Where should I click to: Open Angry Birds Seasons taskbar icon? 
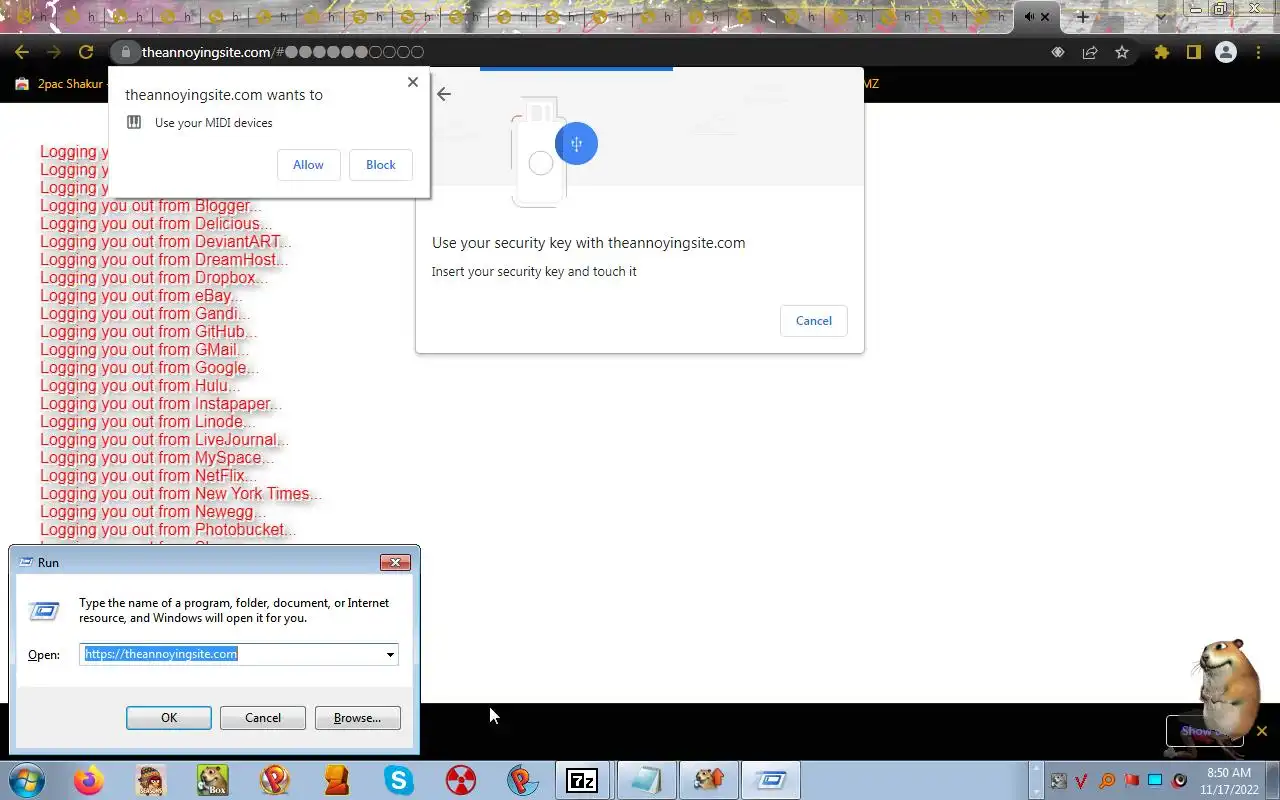151,780
